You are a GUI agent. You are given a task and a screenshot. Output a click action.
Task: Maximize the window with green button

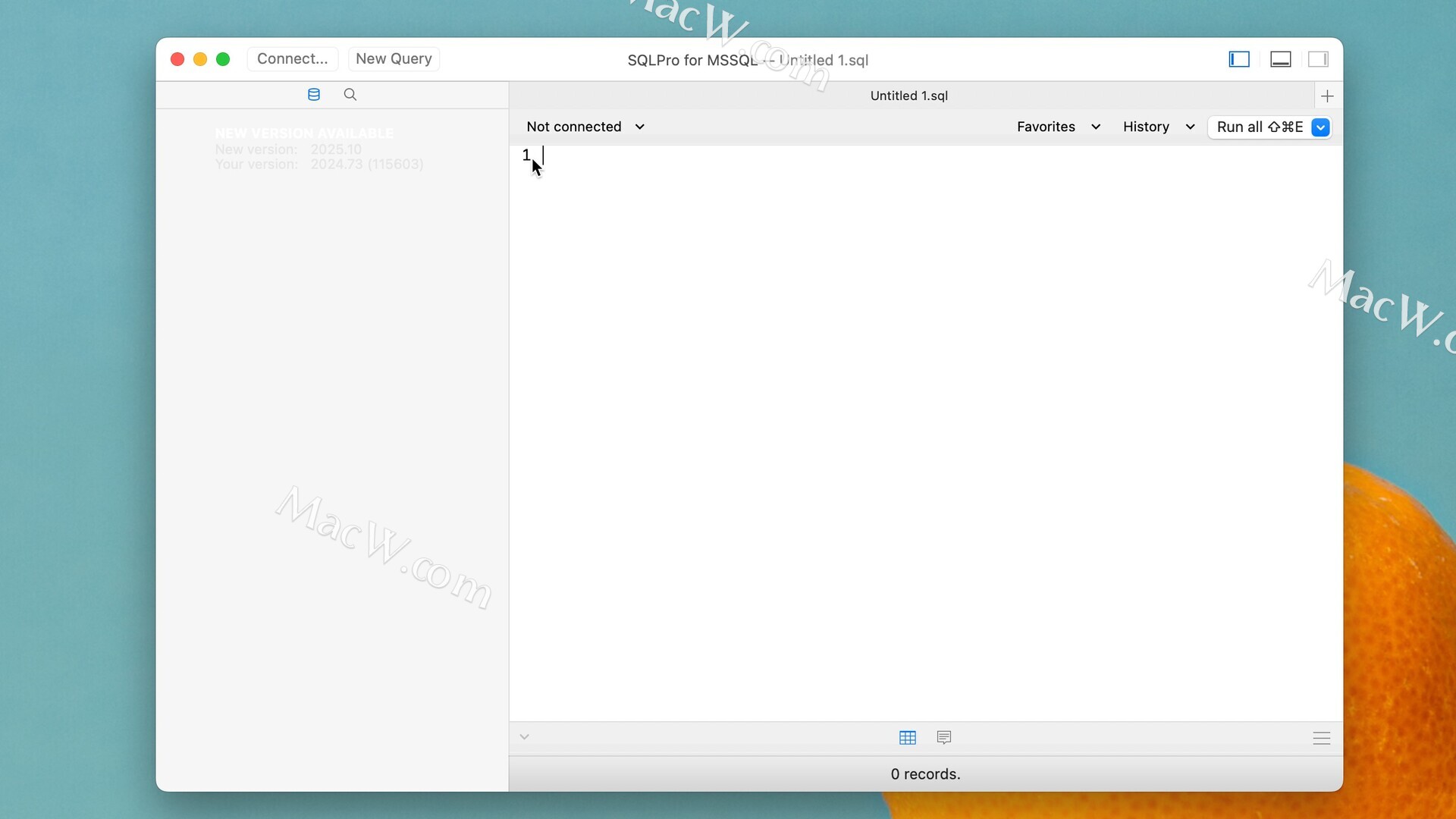223,59
